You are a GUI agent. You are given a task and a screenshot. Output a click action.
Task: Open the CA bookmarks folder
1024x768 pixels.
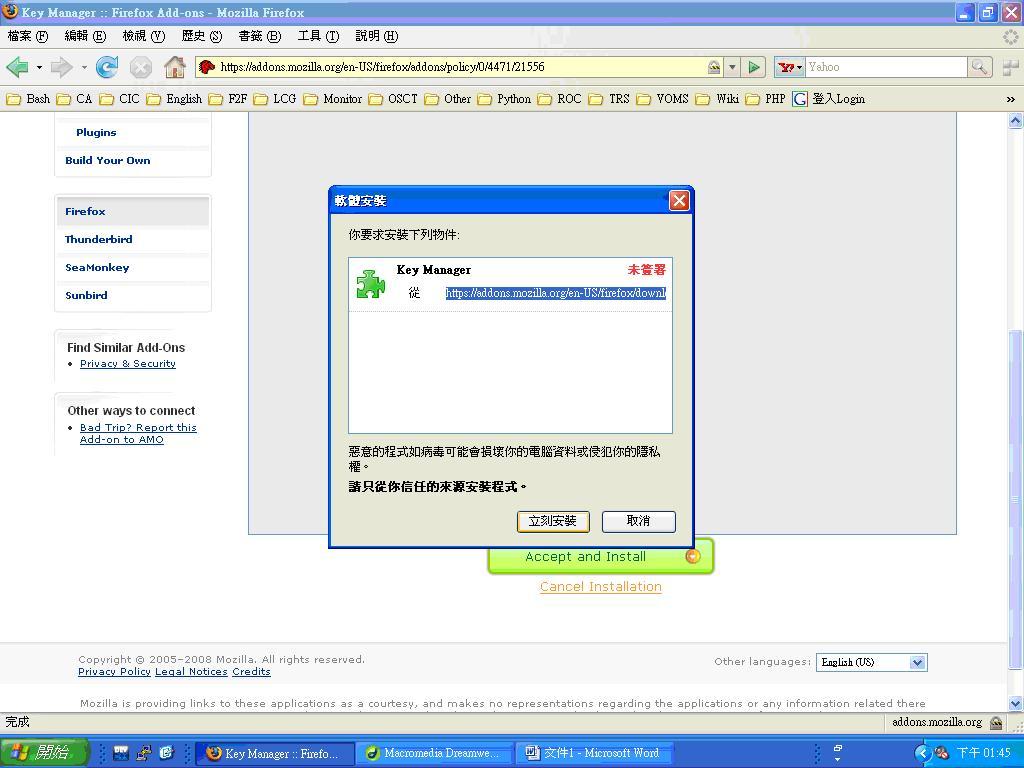[x=74, y=99]
